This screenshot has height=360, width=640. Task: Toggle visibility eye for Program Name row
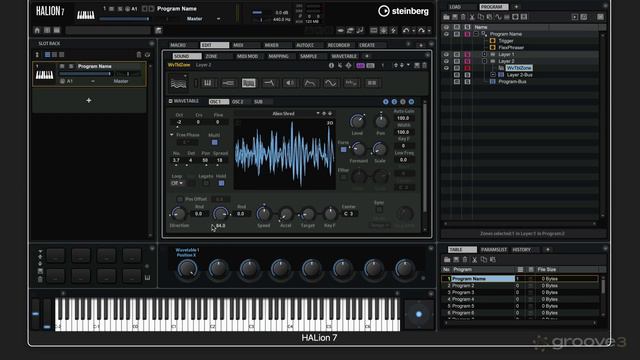click(x=446, y=34)
